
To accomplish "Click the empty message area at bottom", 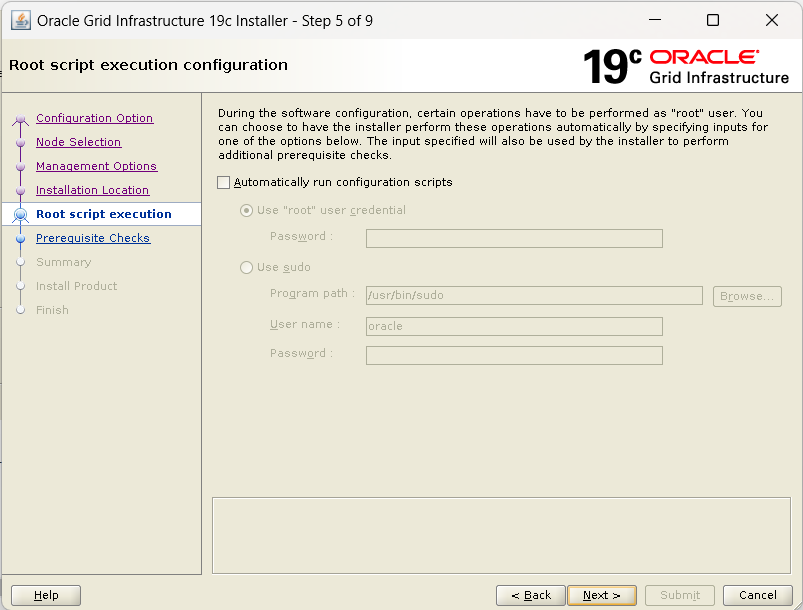I will (501, 536).
